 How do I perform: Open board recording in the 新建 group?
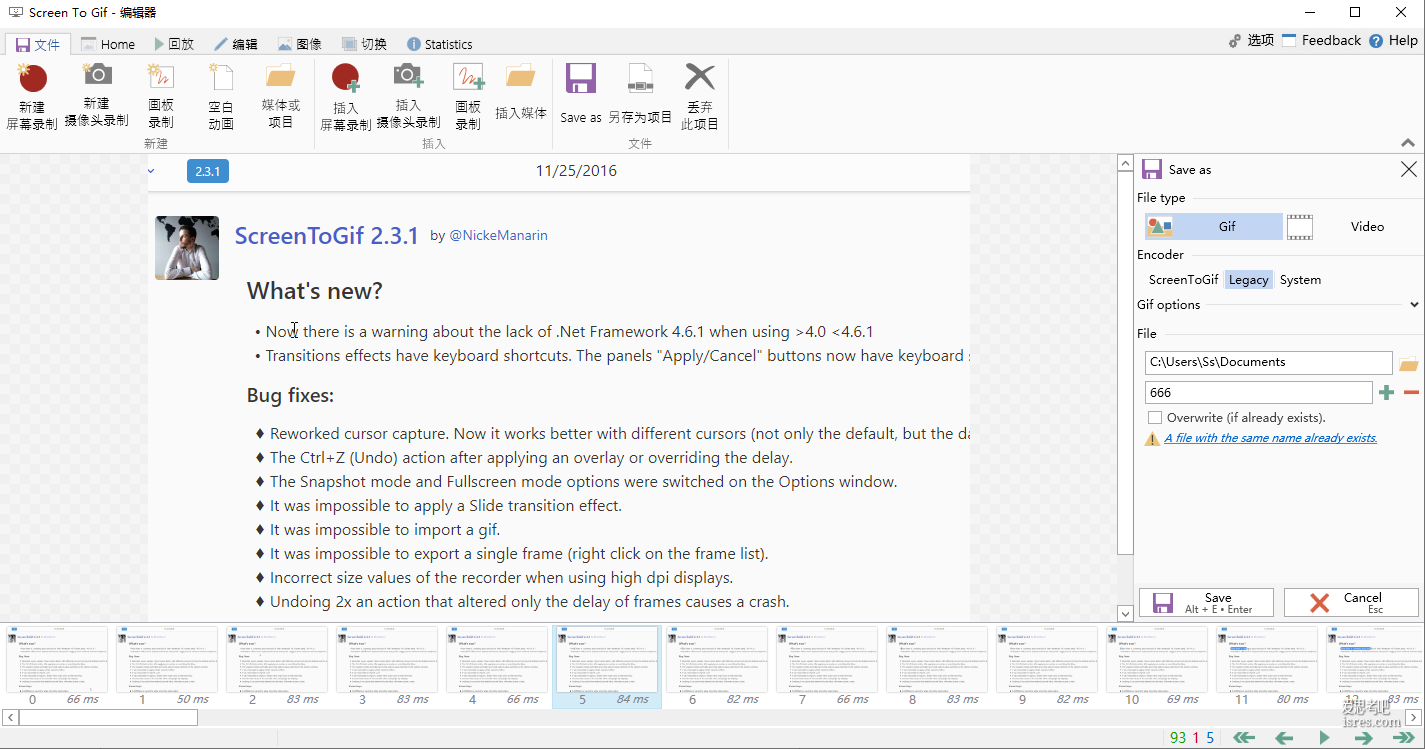tap(161, 97)
